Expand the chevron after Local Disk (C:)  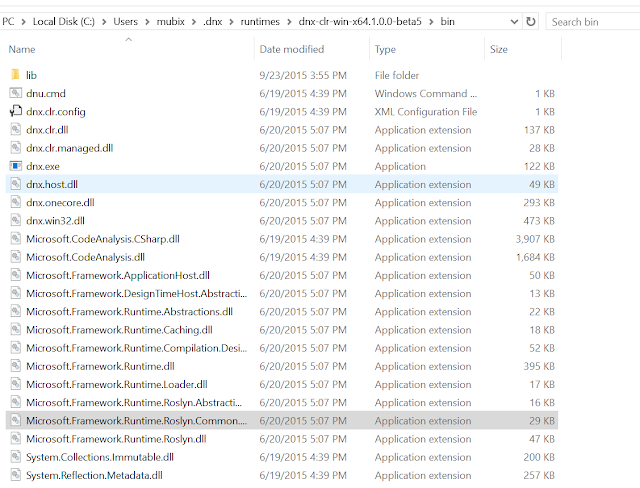tap(104, 22)
